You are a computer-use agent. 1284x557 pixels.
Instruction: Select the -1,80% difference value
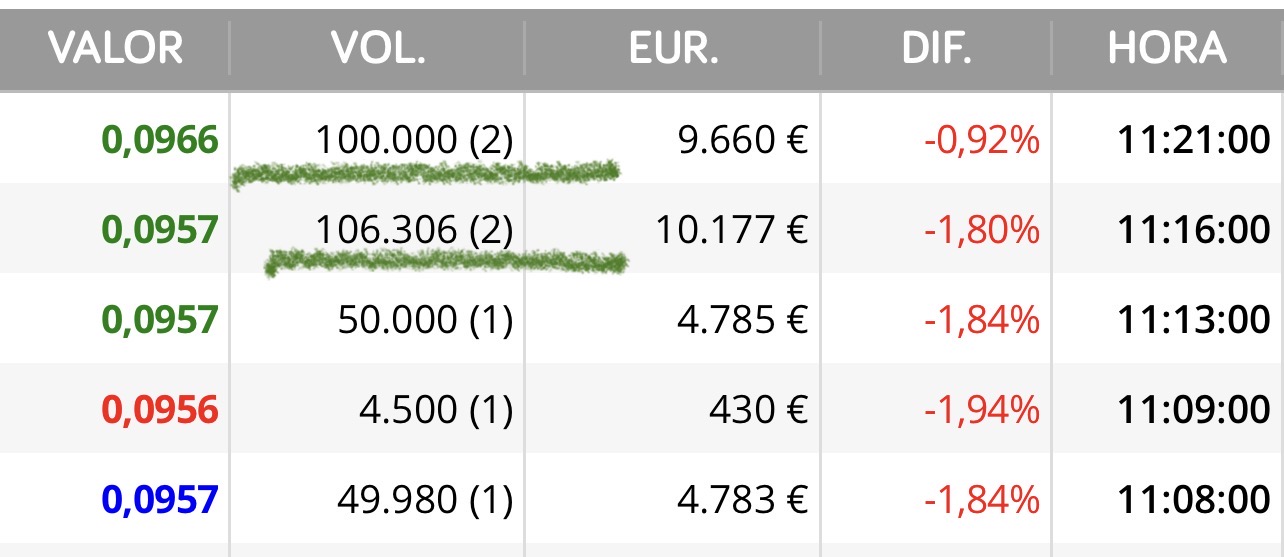982,230
